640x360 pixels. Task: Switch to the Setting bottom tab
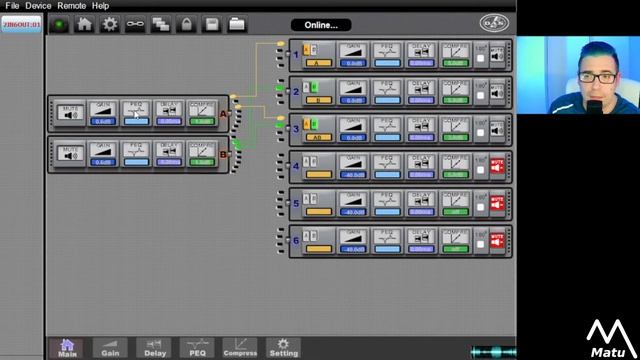284,348
